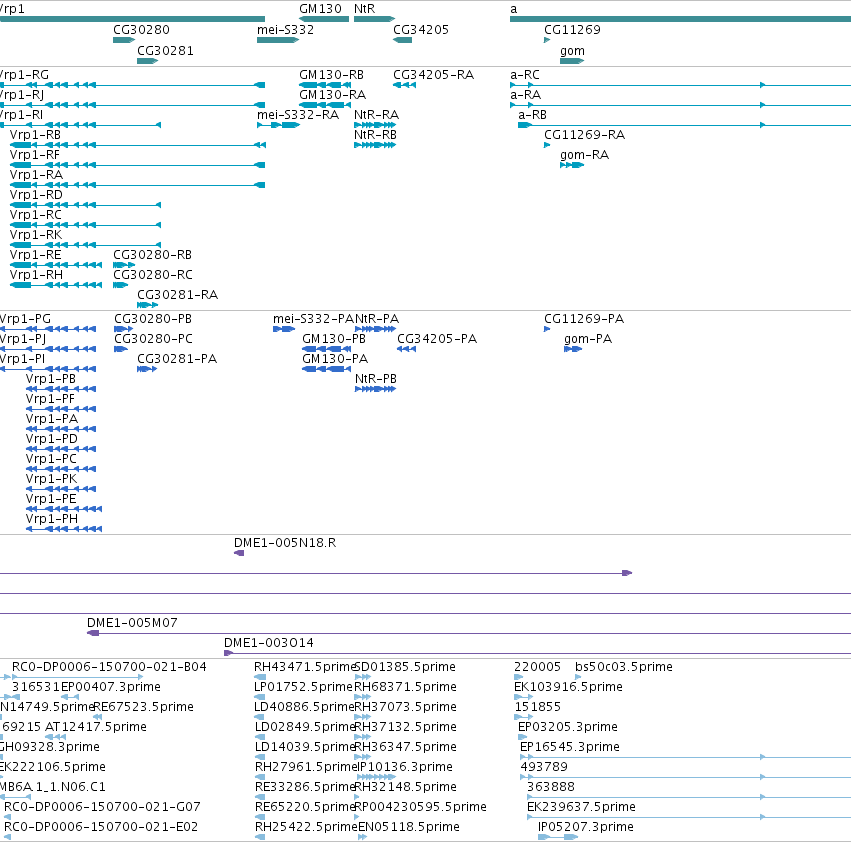Image resolution: width=851 pixels, height=842 pixels.
Task: Select the DME1-005N18.R BAC label
Action: pyautogui.click(x=285, y=543)
